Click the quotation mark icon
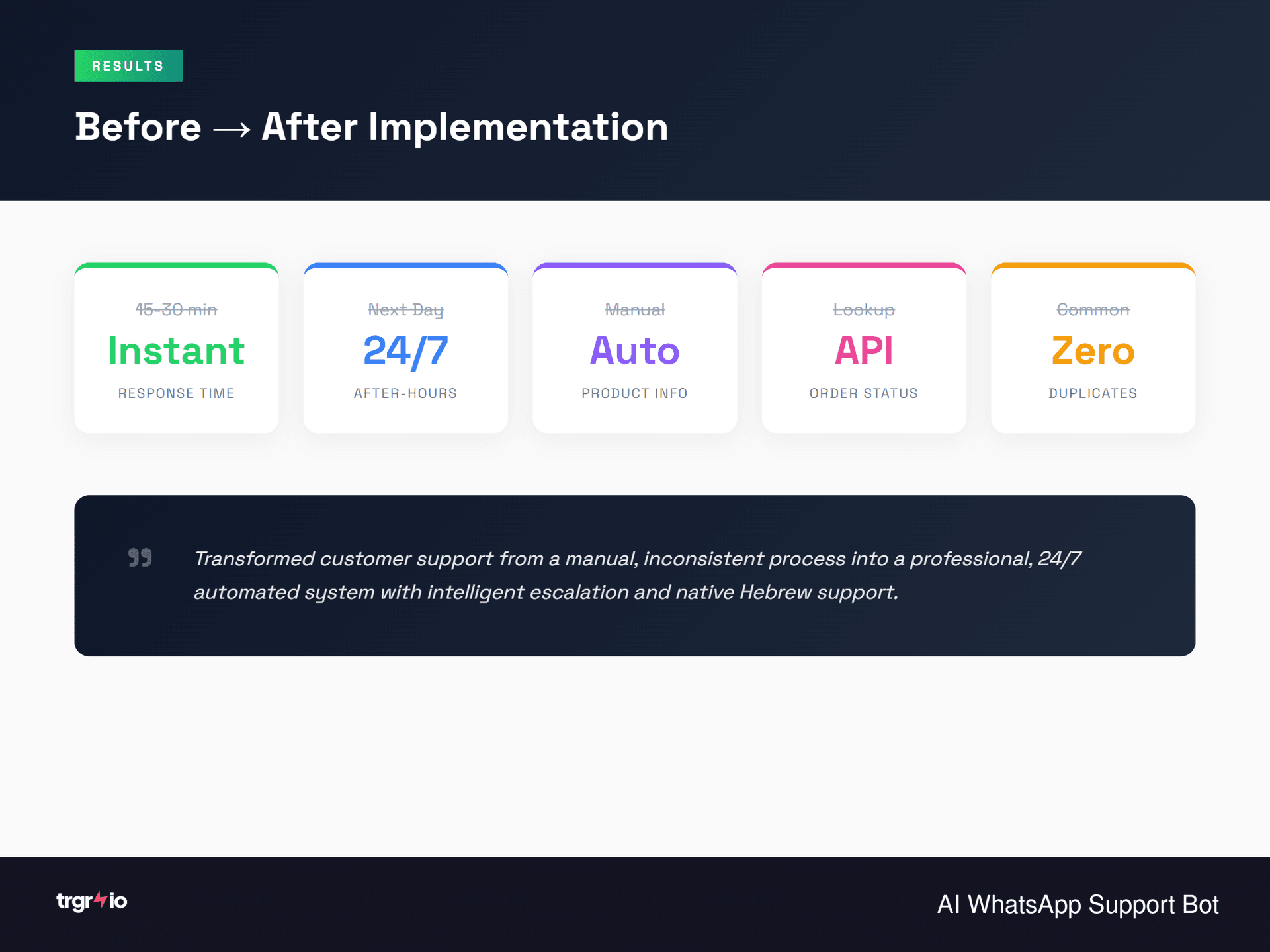 click(140, 557)
